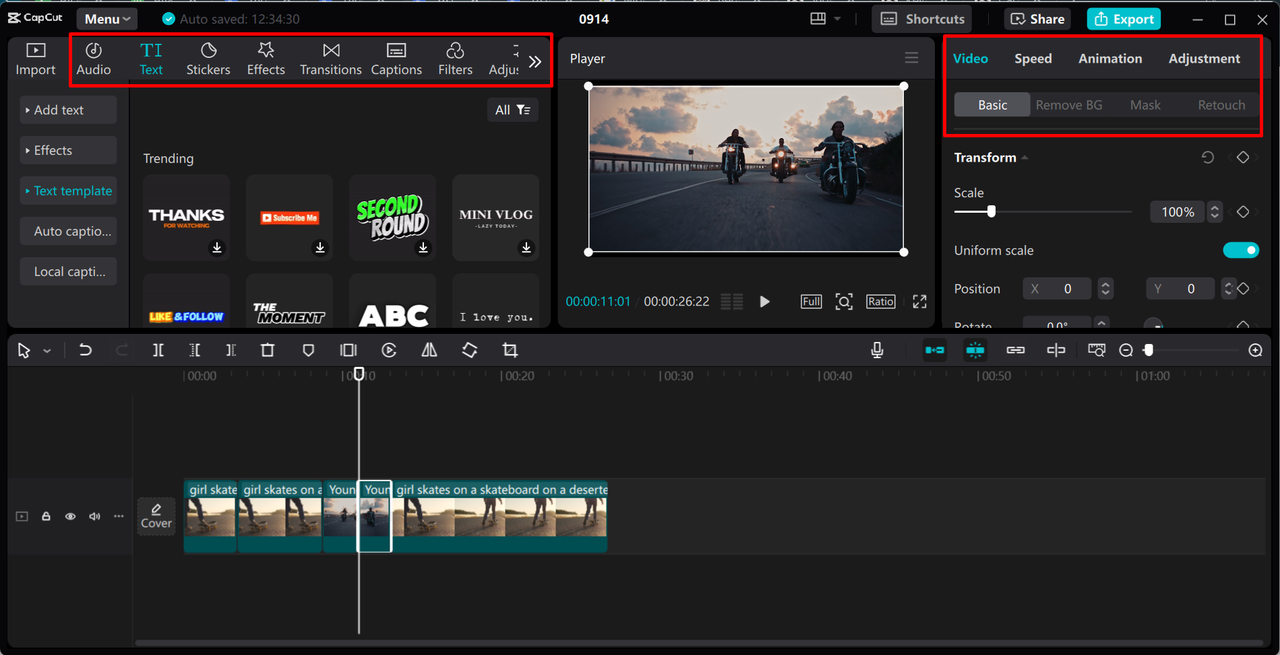Open the Menu dropdown
The height and width of the screenshot is (655, 1280).
click(x=106, y=19)
